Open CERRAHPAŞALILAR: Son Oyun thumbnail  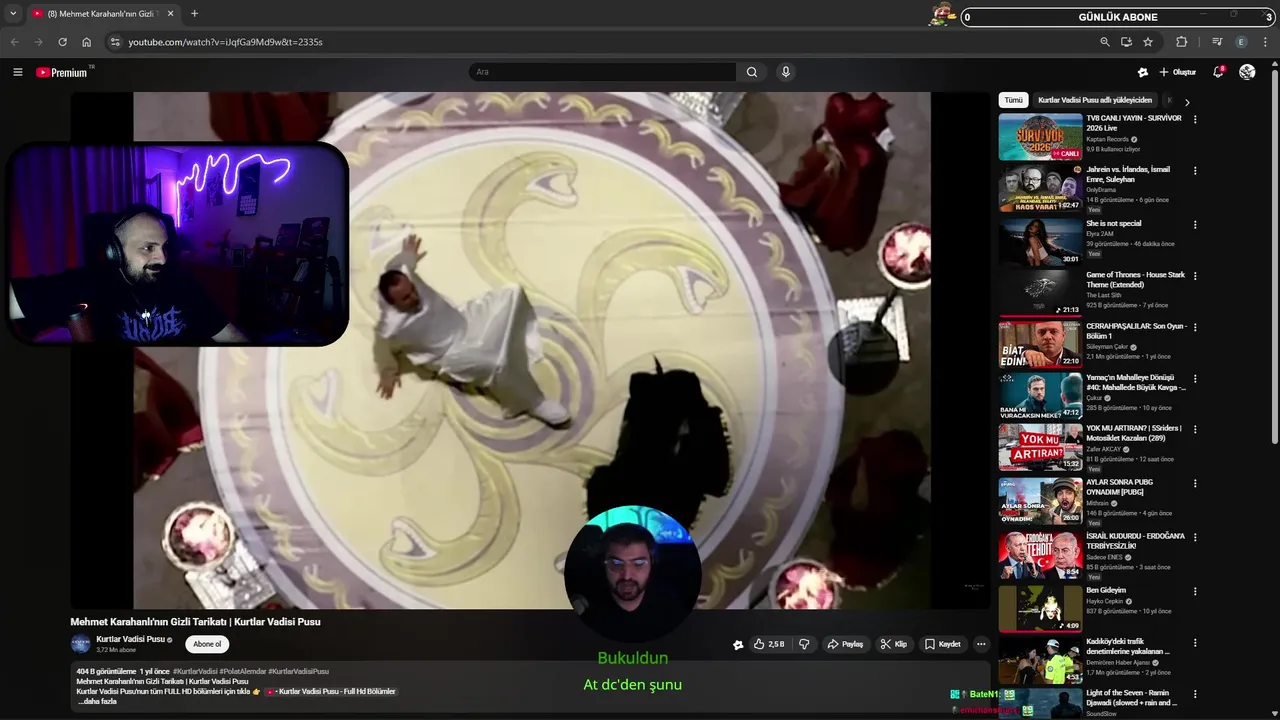click(x=1040, y=344)
